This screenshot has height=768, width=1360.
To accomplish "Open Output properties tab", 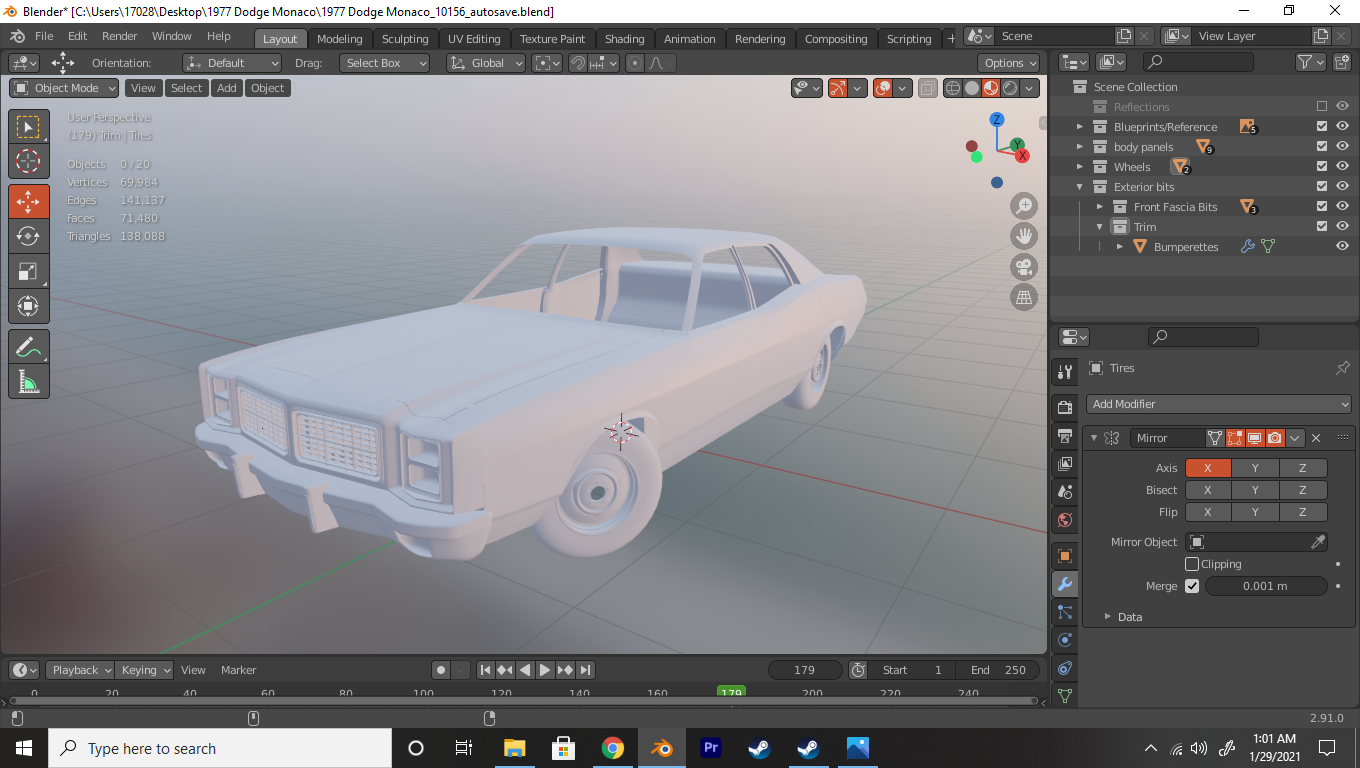I will tap(1064, 435).
